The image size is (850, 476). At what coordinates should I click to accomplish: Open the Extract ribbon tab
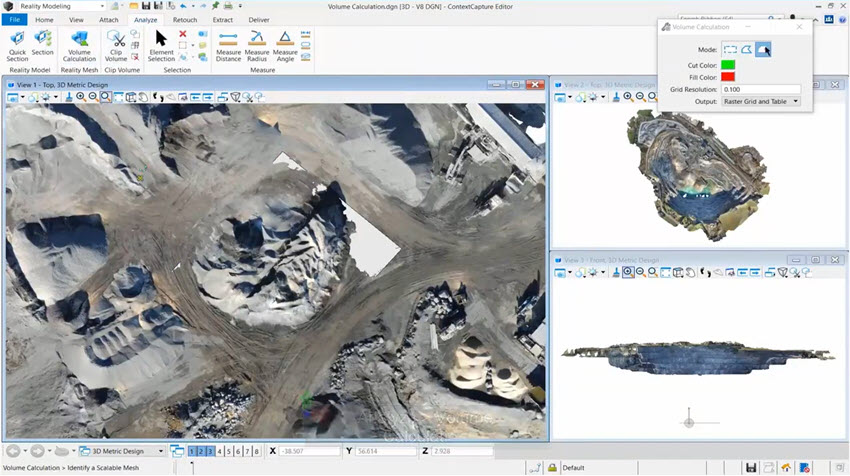point(223,19)
